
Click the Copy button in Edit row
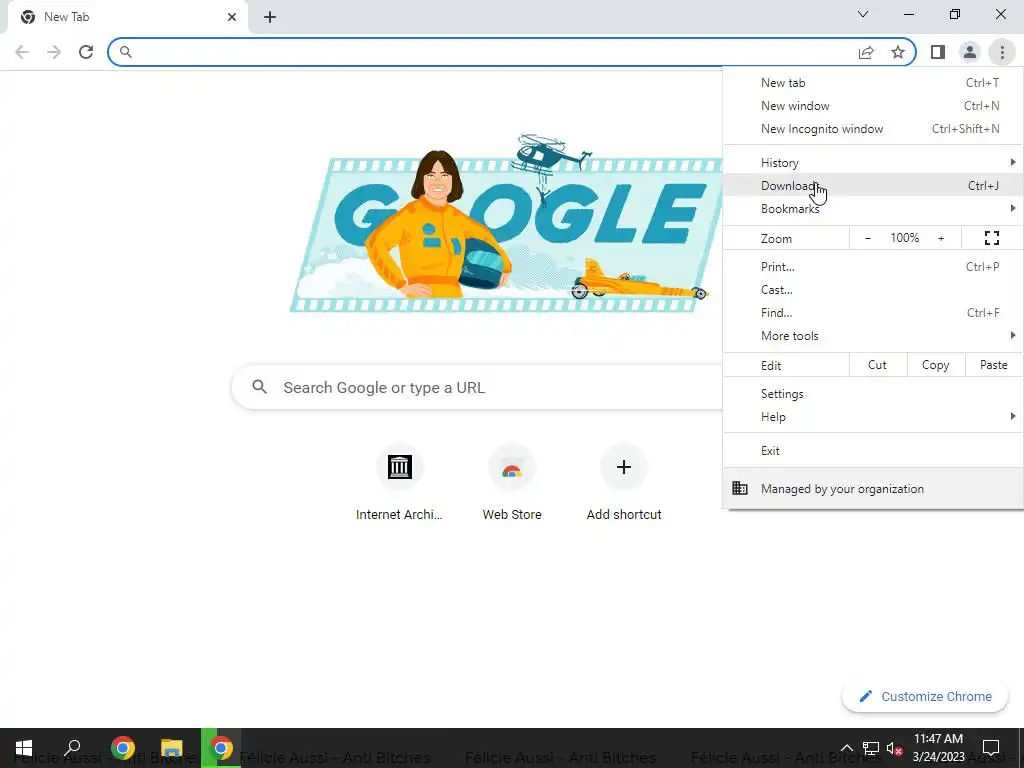(x=935, y=365)
